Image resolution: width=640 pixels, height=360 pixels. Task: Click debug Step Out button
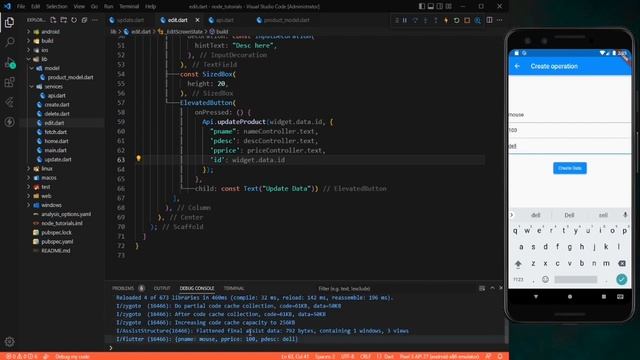pos(436,20)
